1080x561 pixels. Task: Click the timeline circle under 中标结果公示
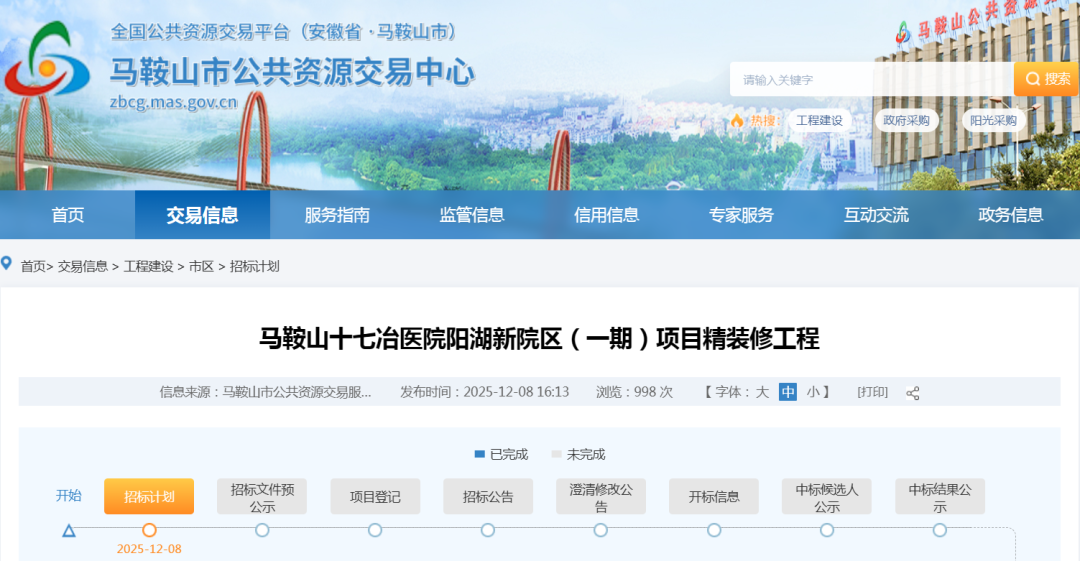coord(939,530)
